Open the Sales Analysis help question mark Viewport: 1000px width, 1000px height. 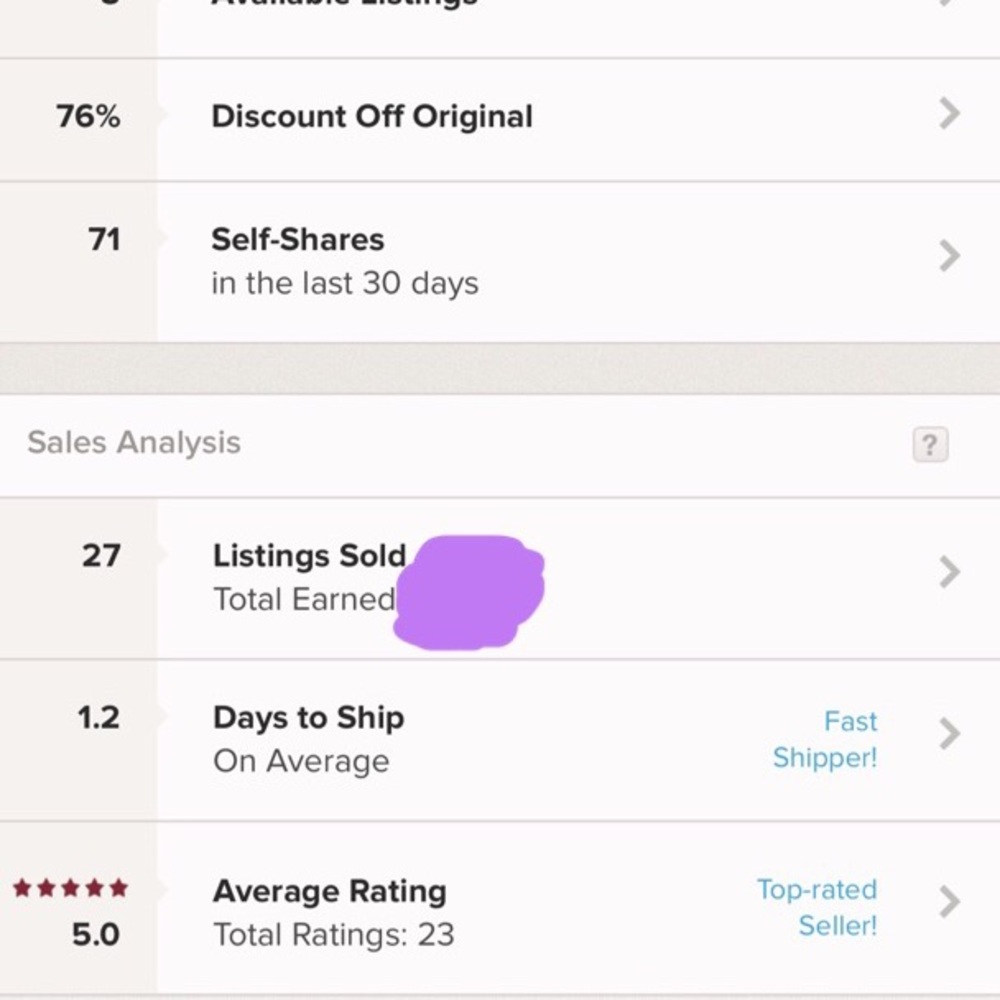(x=929, y=444)
